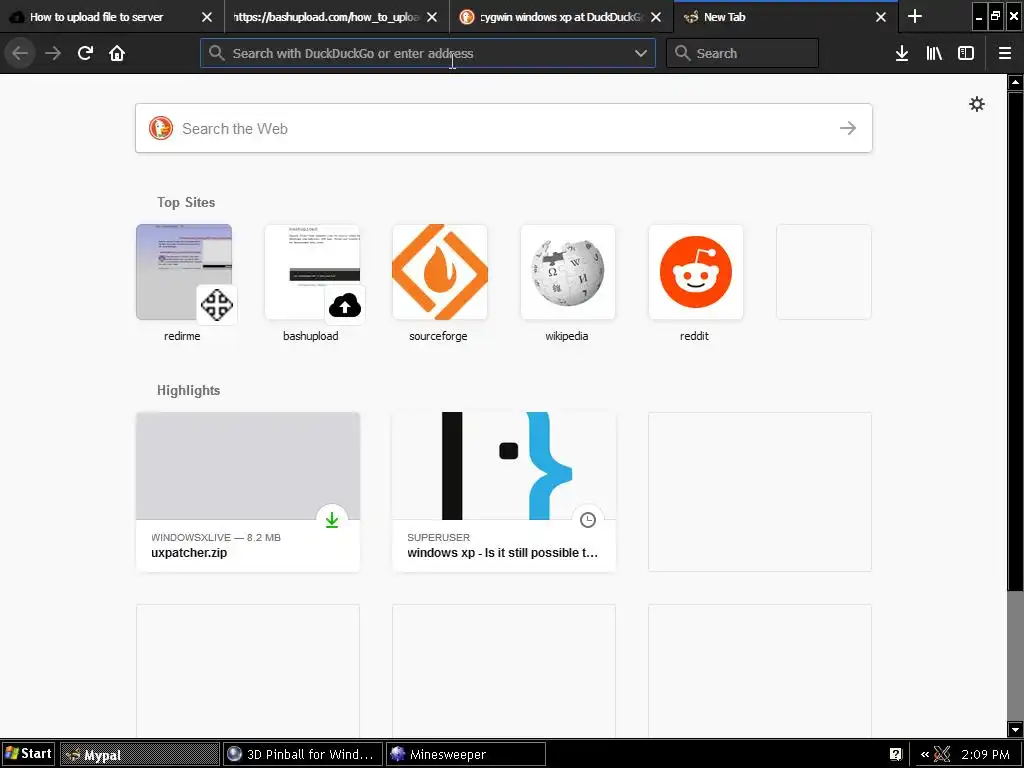Open the Windows Start menu

pyautogui.click(x=28, y=754)
